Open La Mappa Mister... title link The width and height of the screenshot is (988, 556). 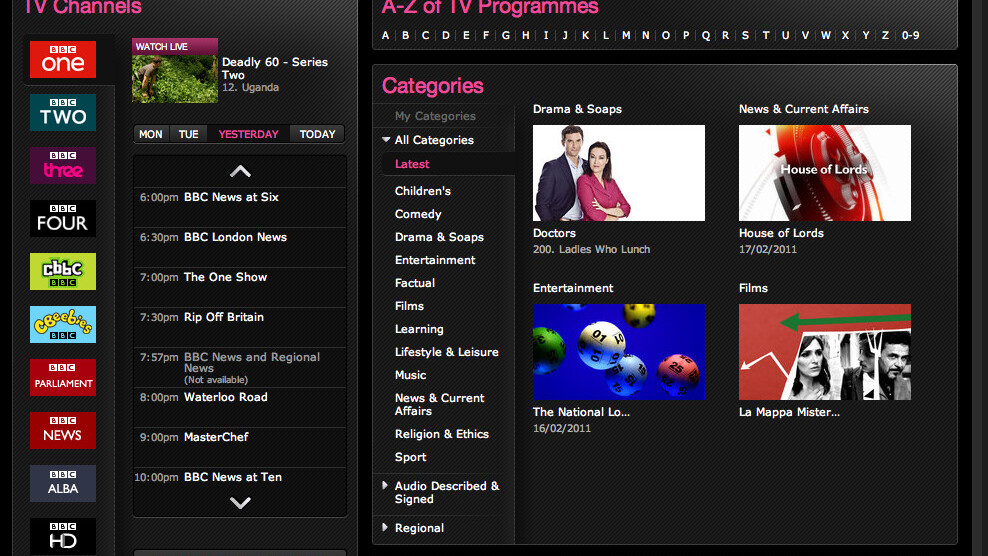(789, 412)
